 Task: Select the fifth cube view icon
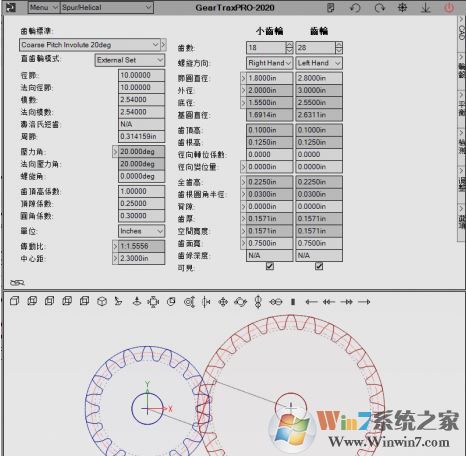[84, 301]
